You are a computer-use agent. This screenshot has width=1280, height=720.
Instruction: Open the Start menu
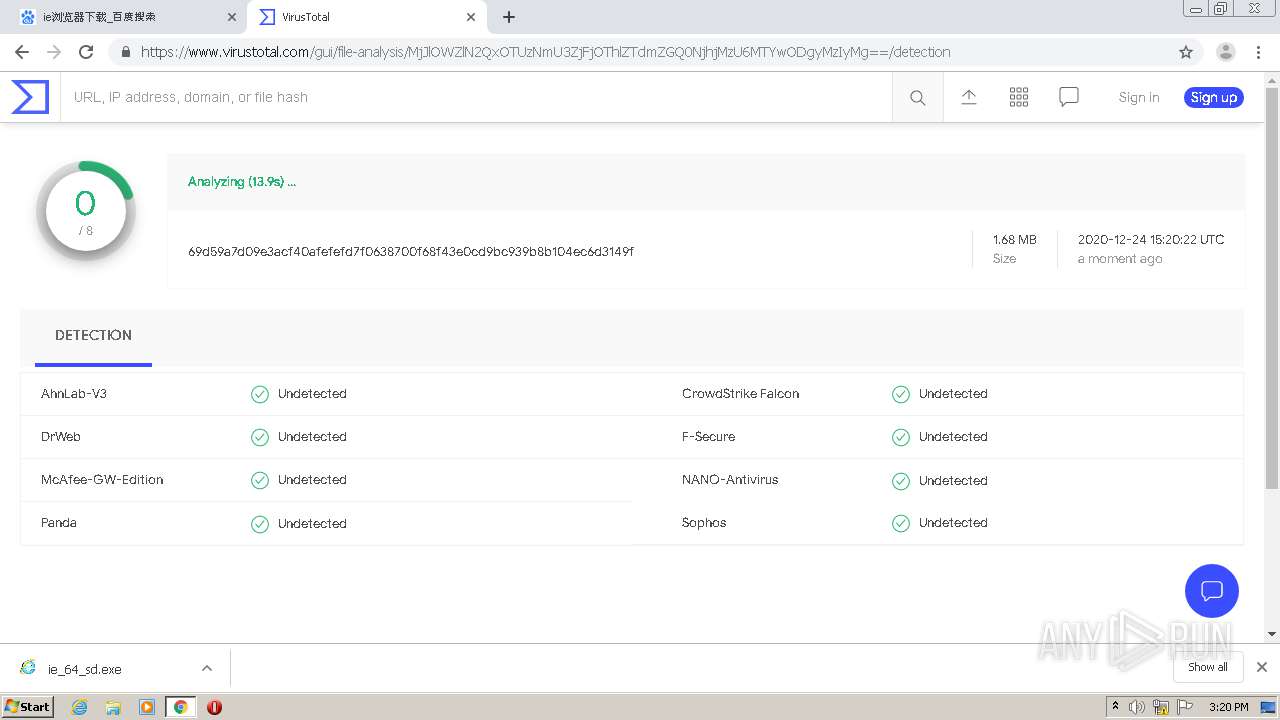coord(28,707)
